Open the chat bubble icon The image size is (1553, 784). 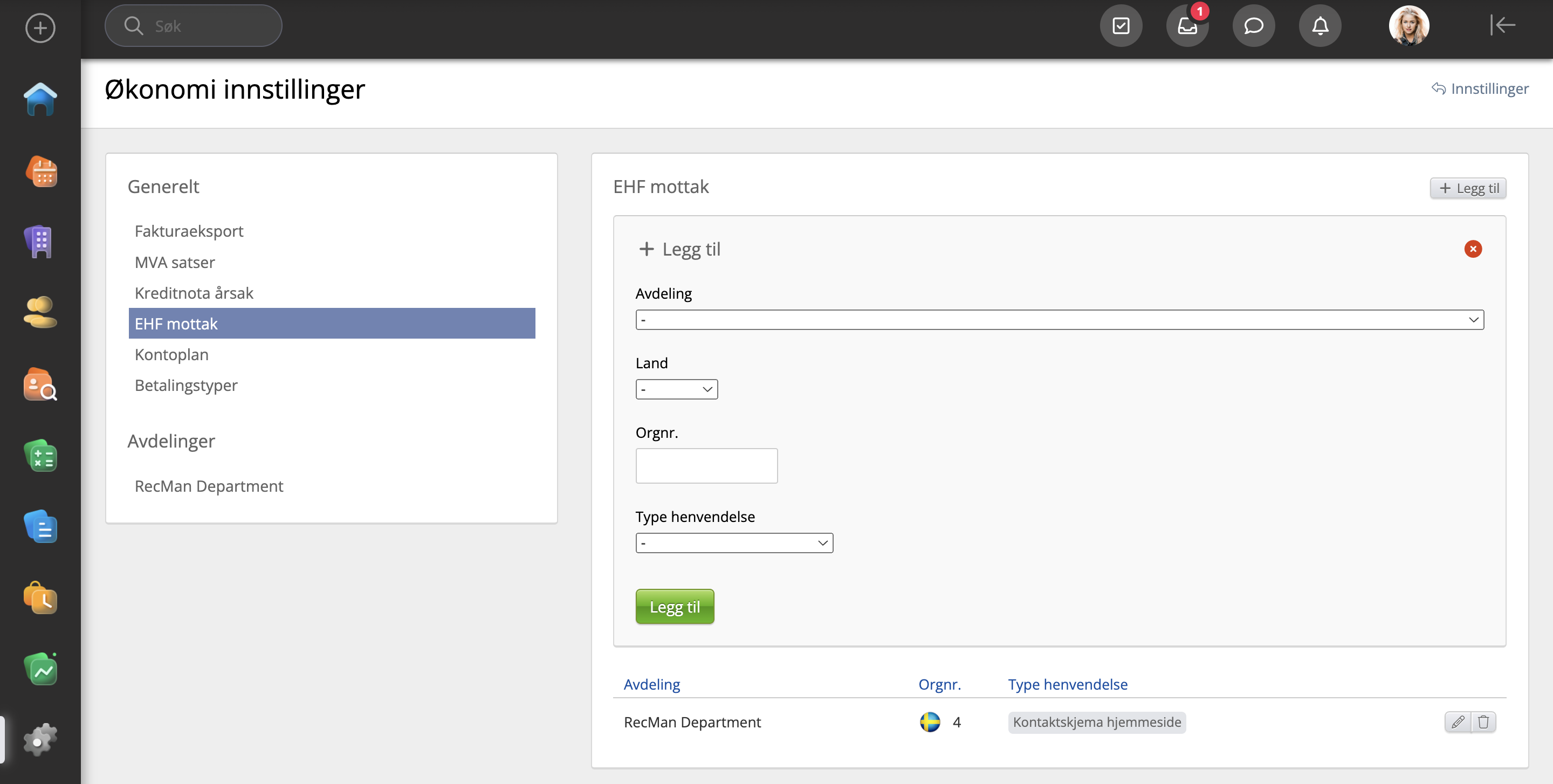click(x=1253, y=26)
